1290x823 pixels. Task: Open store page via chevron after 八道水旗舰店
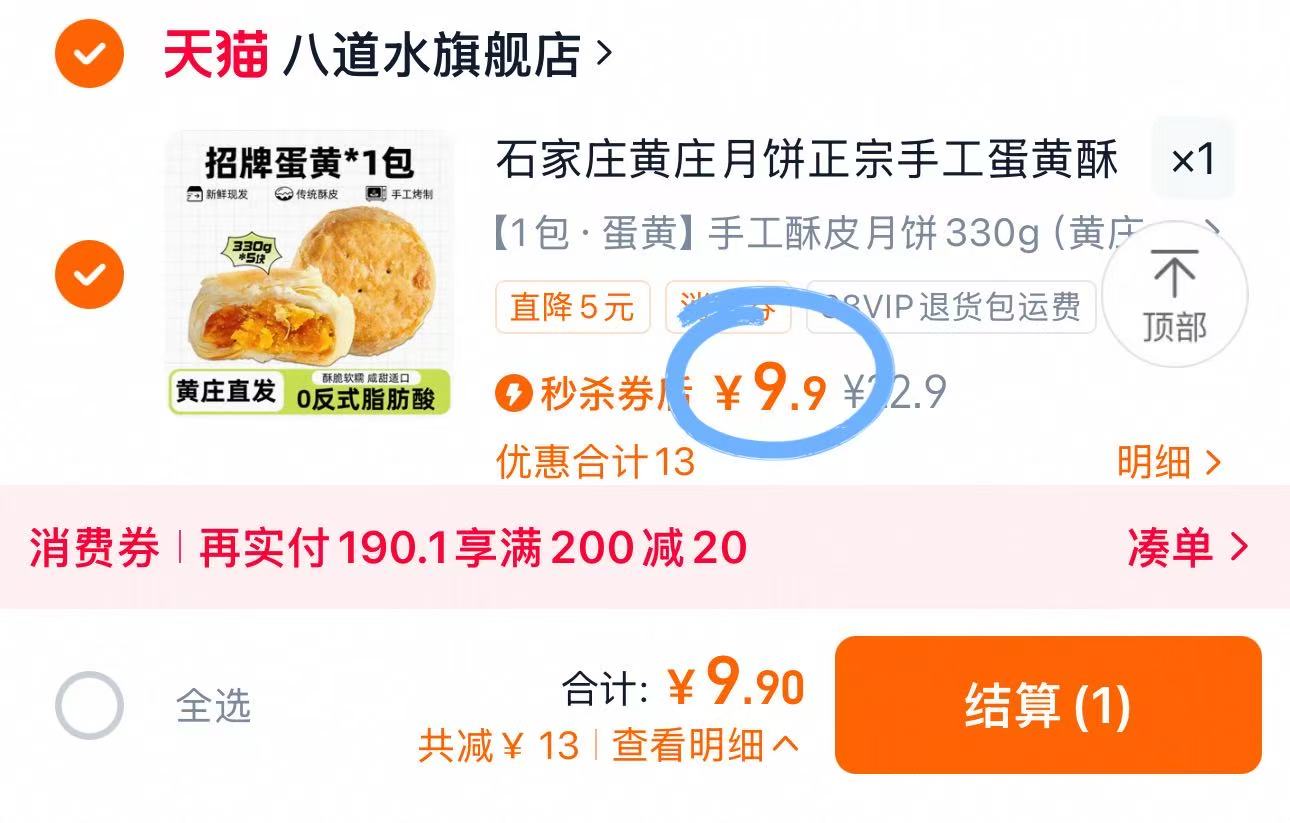[603, 54]
